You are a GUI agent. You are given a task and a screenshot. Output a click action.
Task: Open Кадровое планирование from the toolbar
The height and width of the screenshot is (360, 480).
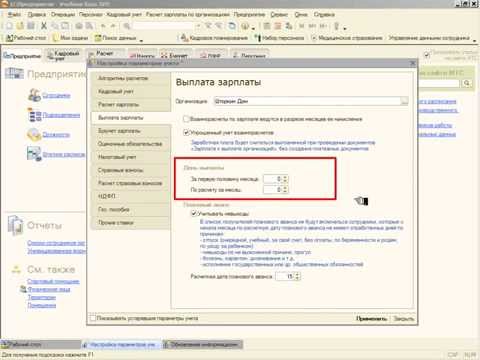[x=214, y=38]
